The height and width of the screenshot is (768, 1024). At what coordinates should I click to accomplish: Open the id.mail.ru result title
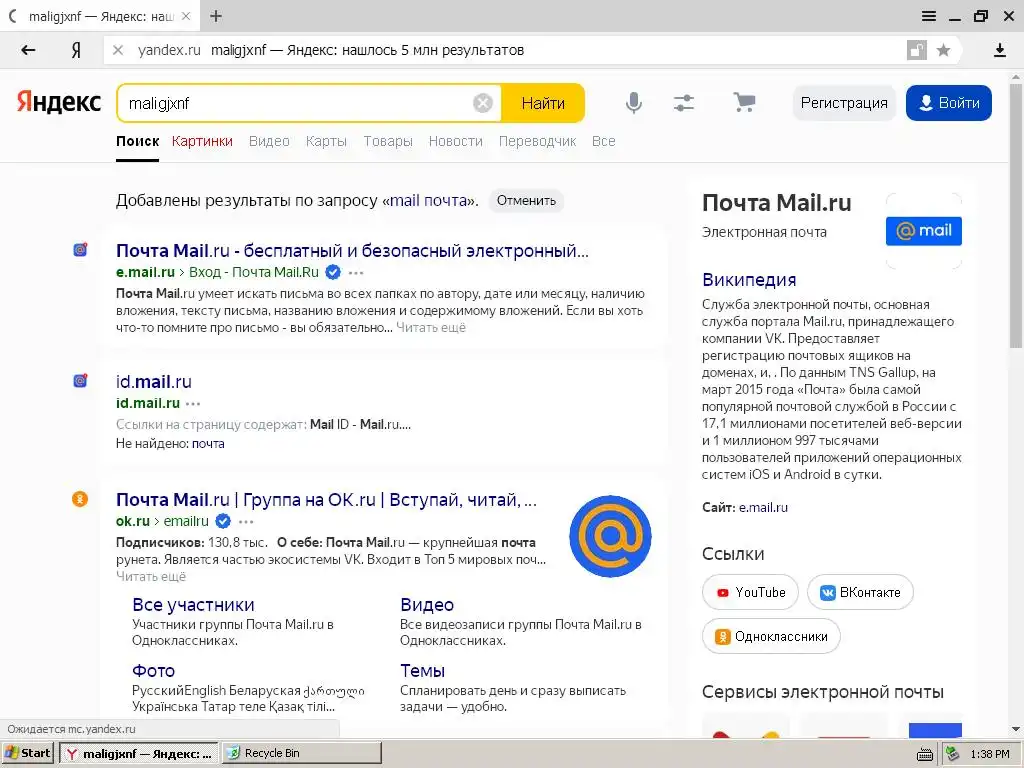(x=153, y=381)
